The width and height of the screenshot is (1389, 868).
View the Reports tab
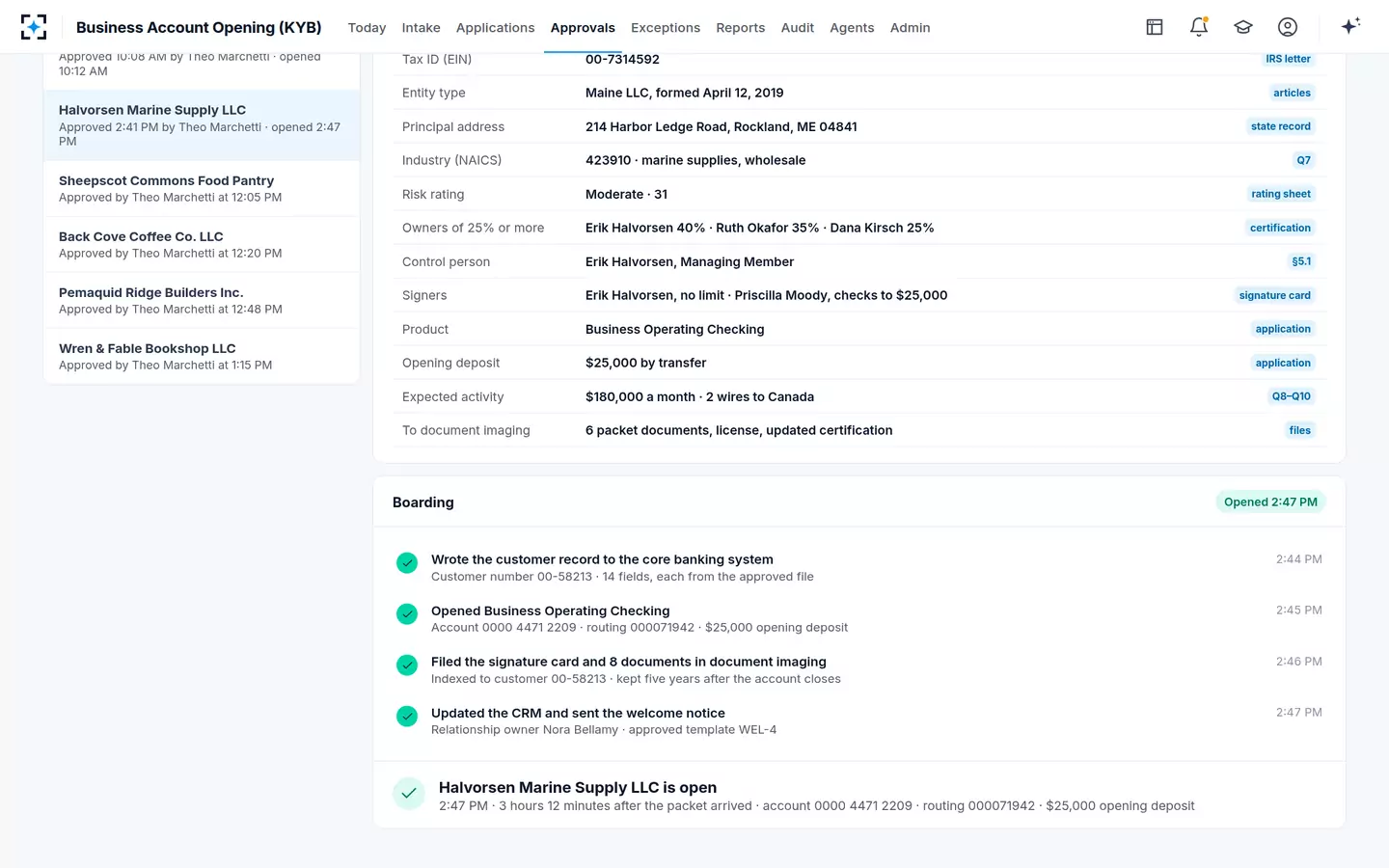tap(741, 28)
